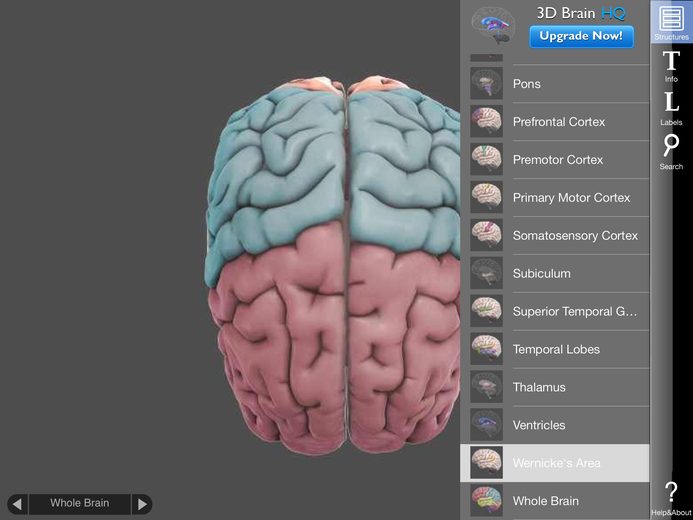Select the Wernicke's Area thumbnail
Screen dimensions: 693x520
click(486, 463)
